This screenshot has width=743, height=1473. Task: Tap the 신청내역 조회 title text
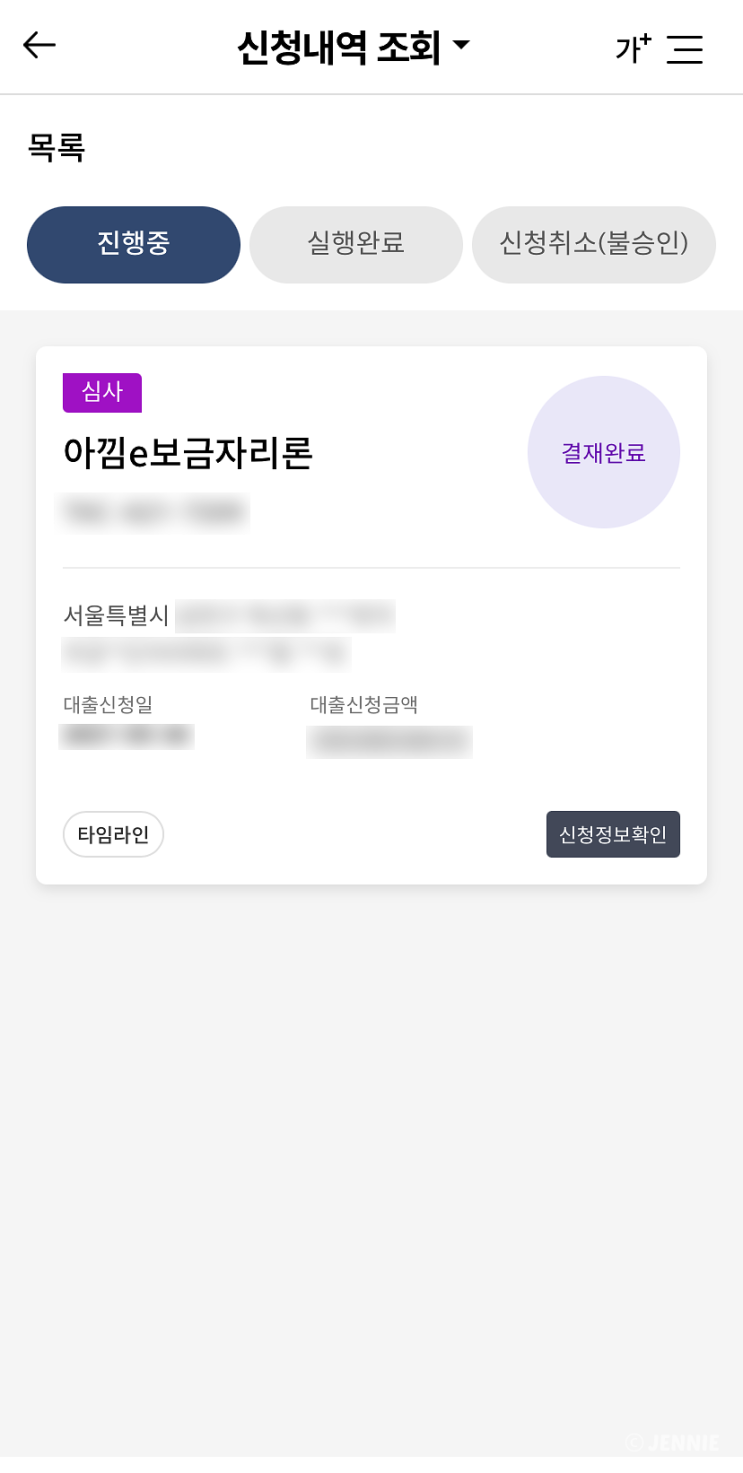pos(338,47)
